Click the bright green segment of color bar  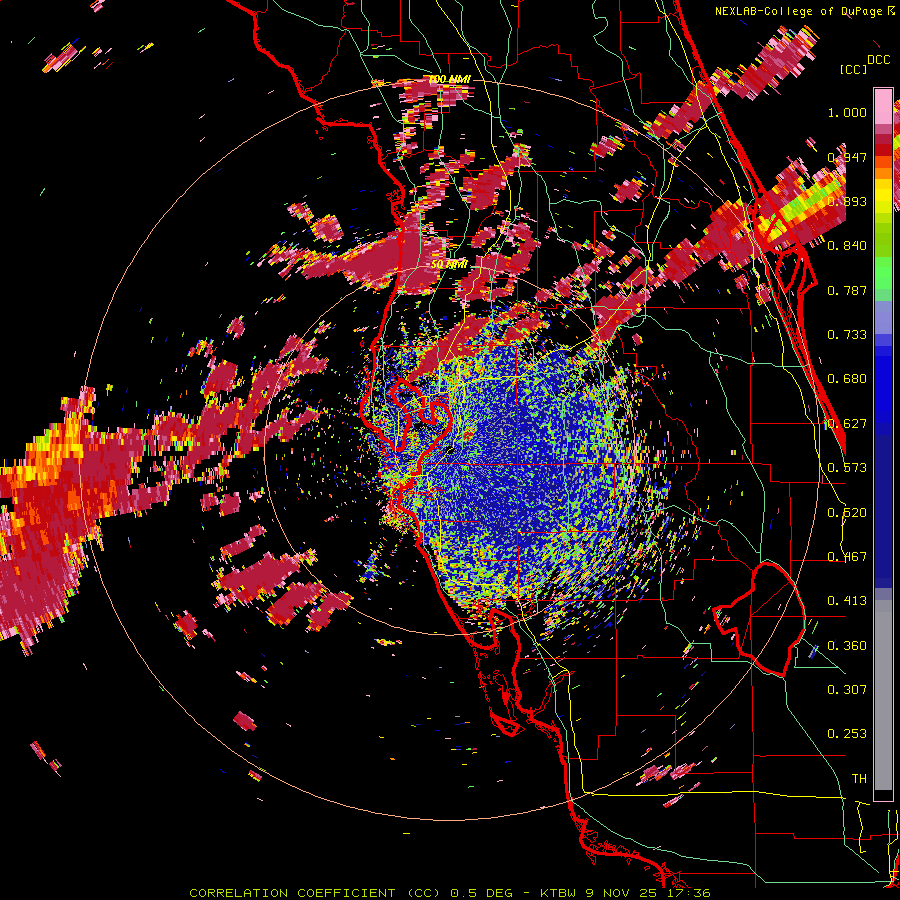coord(883,273)
